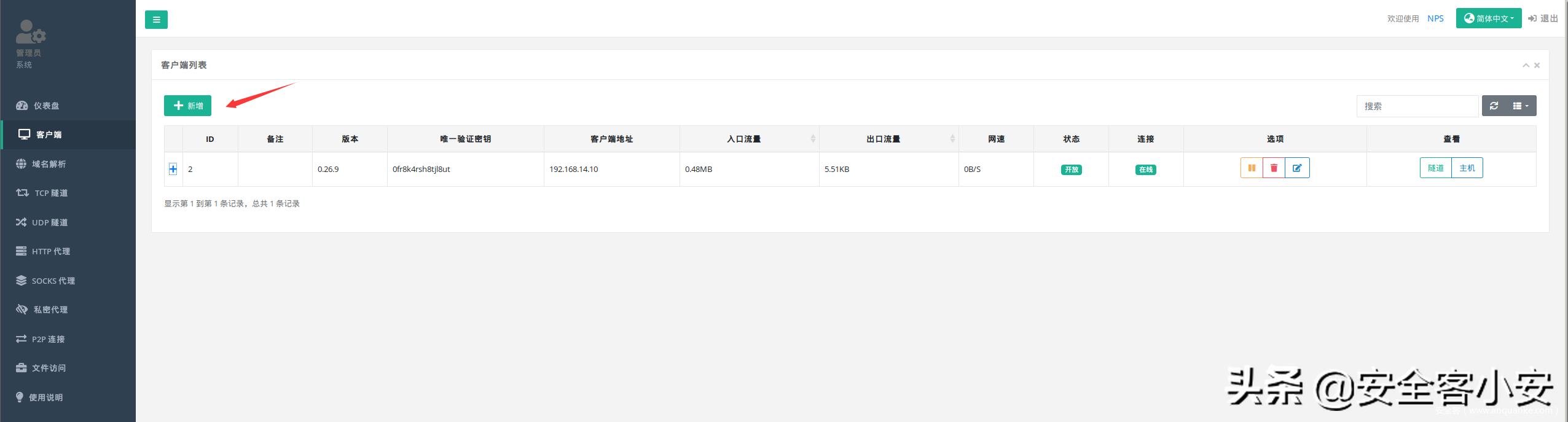Click the 使用说明 lightbulb icon
1568x422 pixels.
[x=20, y=397]
